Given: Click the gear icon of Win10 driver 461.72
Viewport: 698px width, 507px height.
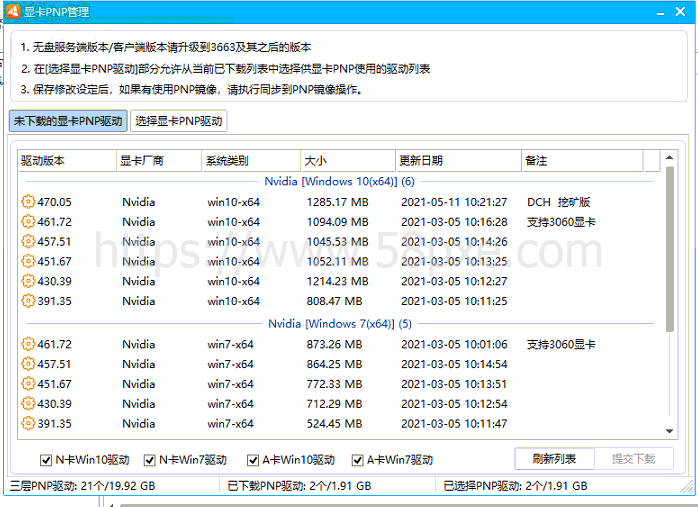Looking at the screenshot, I should (28, 221).
